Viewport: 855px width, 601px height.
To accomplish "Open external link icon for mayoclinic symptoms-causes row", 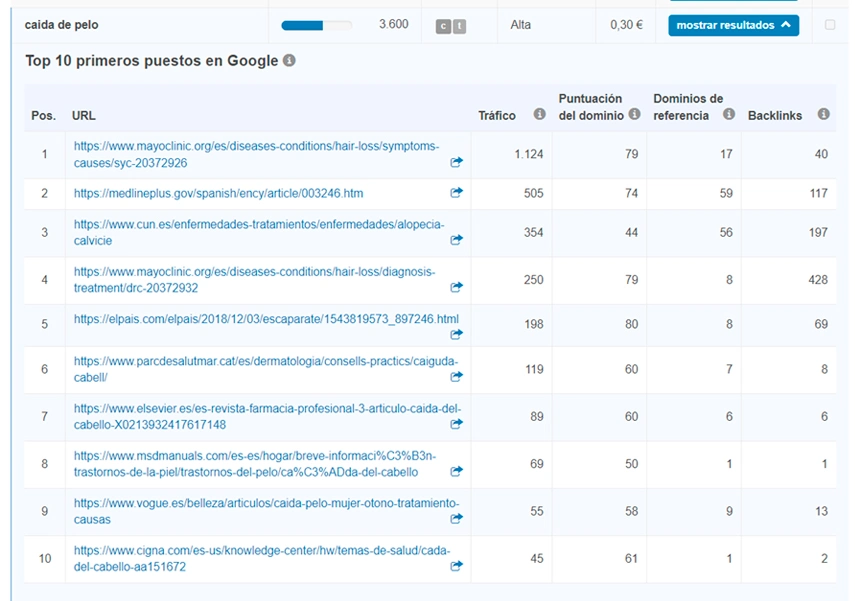I will pos(456,162).
